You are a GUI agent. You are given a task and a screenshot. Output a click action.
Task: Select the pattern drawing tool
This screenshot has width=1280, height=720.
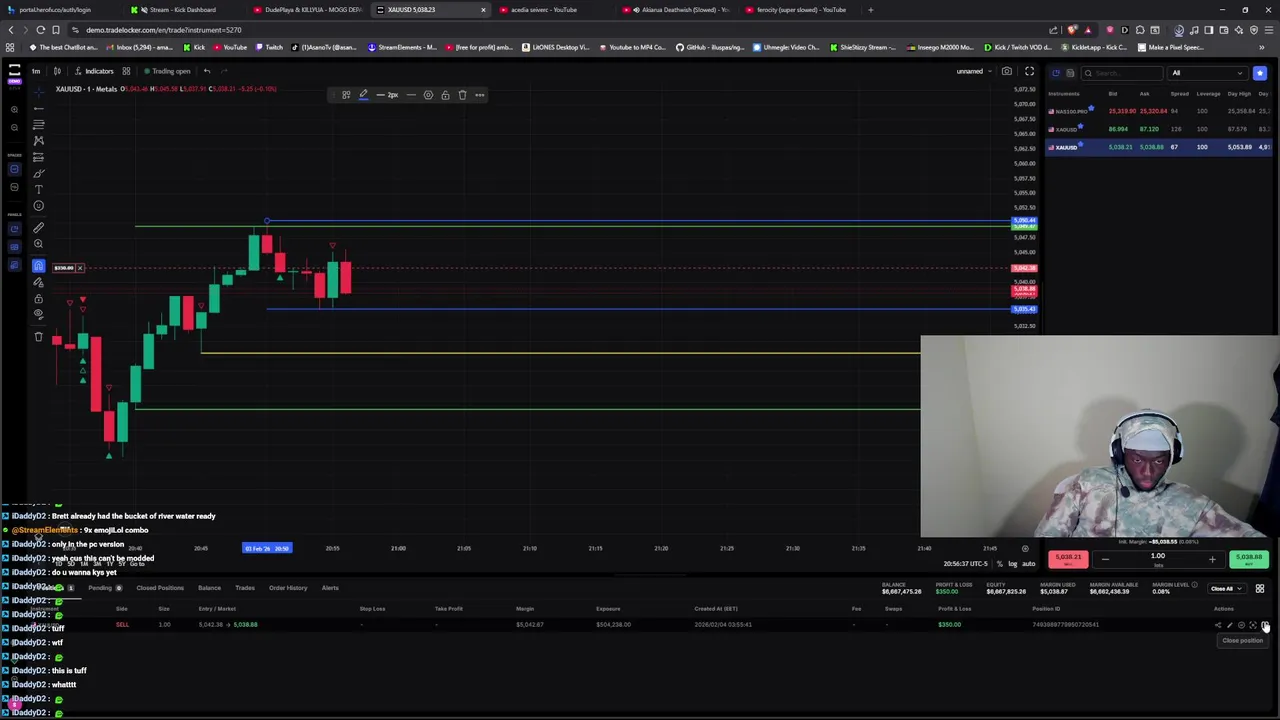tap(39, 140)
